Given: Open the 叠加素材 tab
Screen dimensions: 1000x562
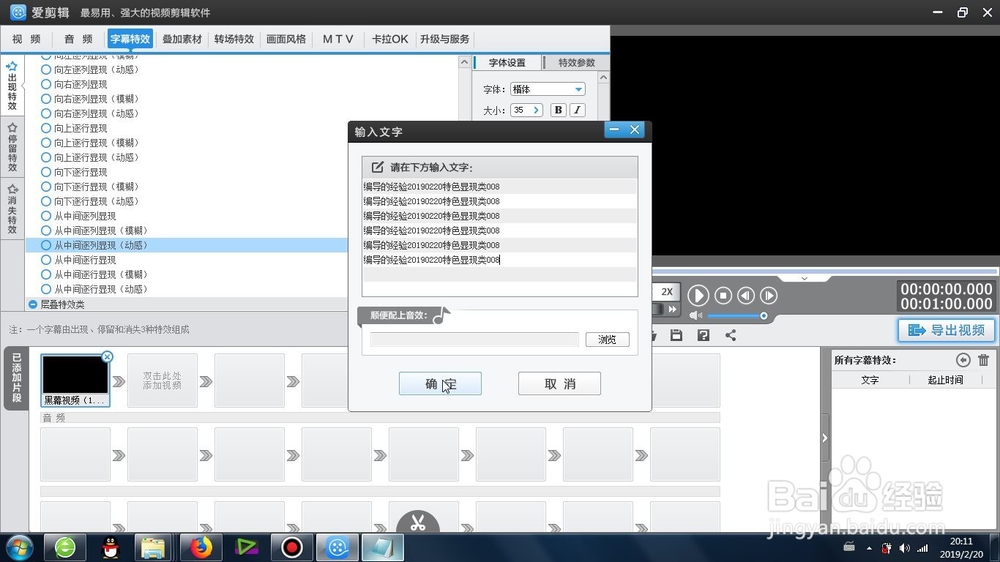Looking at the screenshot, I should click(182, 39).
